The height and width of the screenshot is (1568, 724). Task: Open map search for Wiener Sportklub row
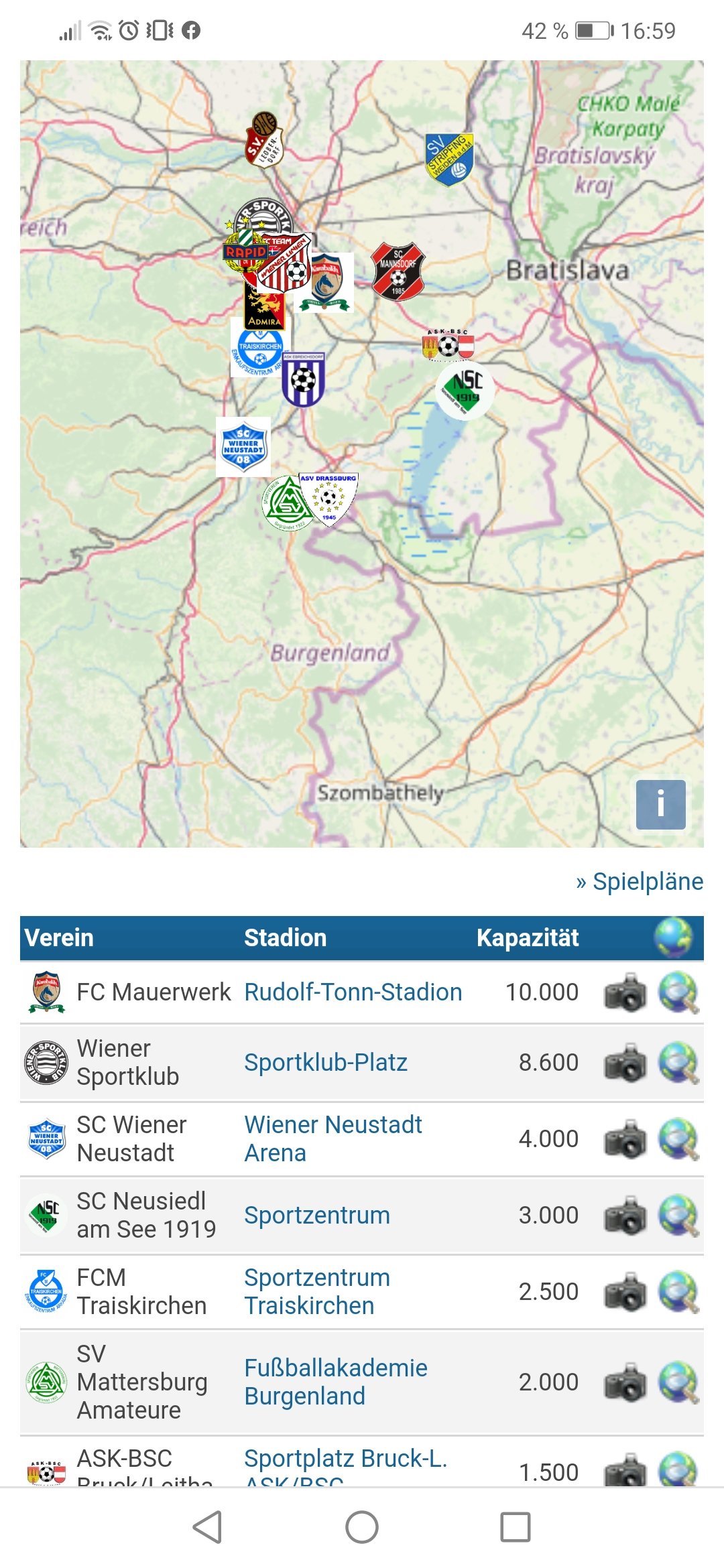click(678, 1063)
